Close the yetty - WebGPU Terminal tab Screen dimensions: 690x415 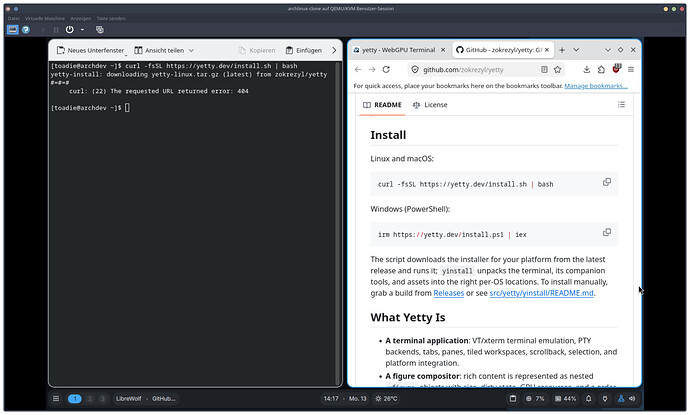[x=443, y=50]
